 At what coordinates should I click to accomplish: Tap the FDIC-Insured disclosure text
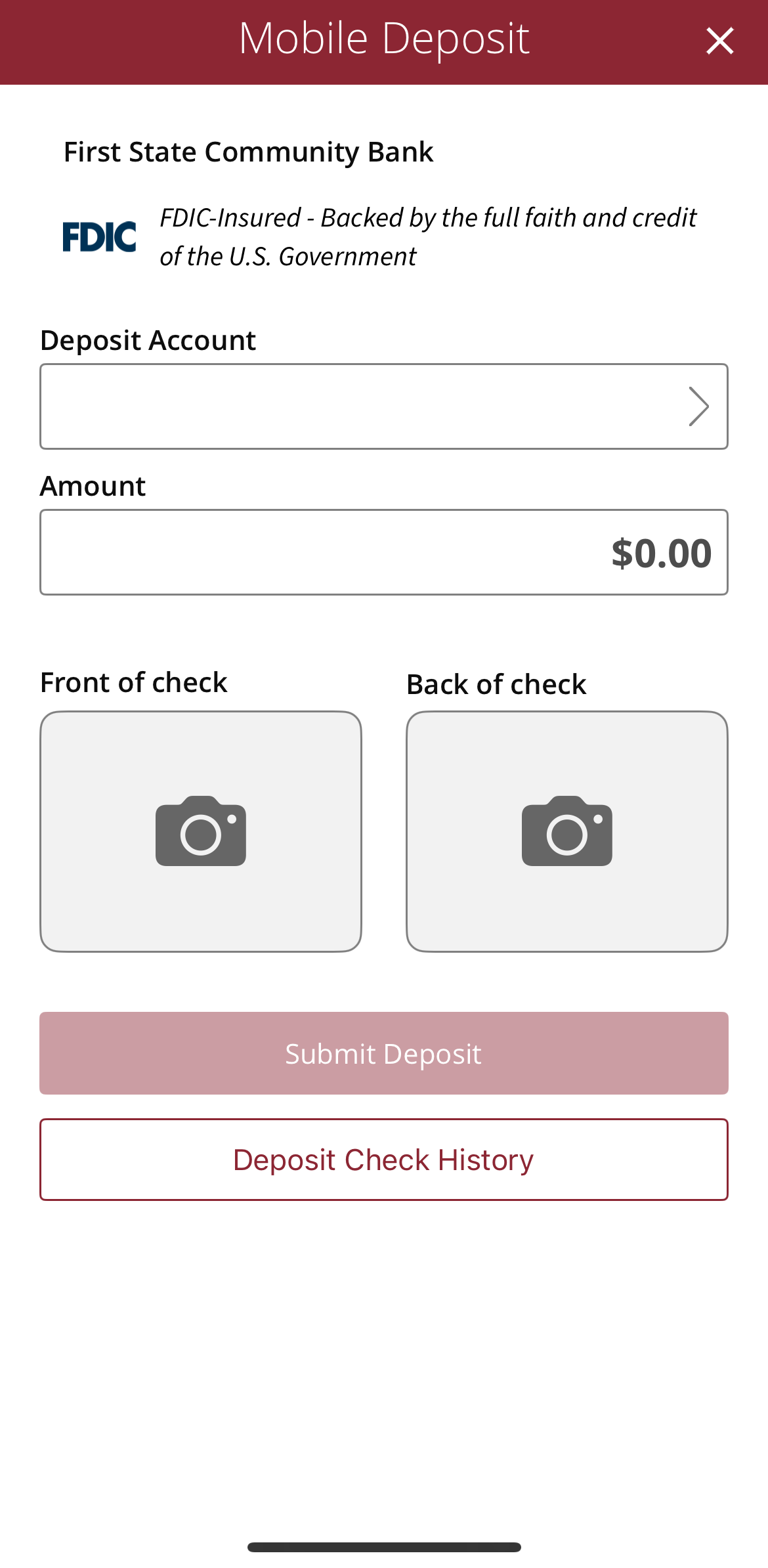pos(428,236)
